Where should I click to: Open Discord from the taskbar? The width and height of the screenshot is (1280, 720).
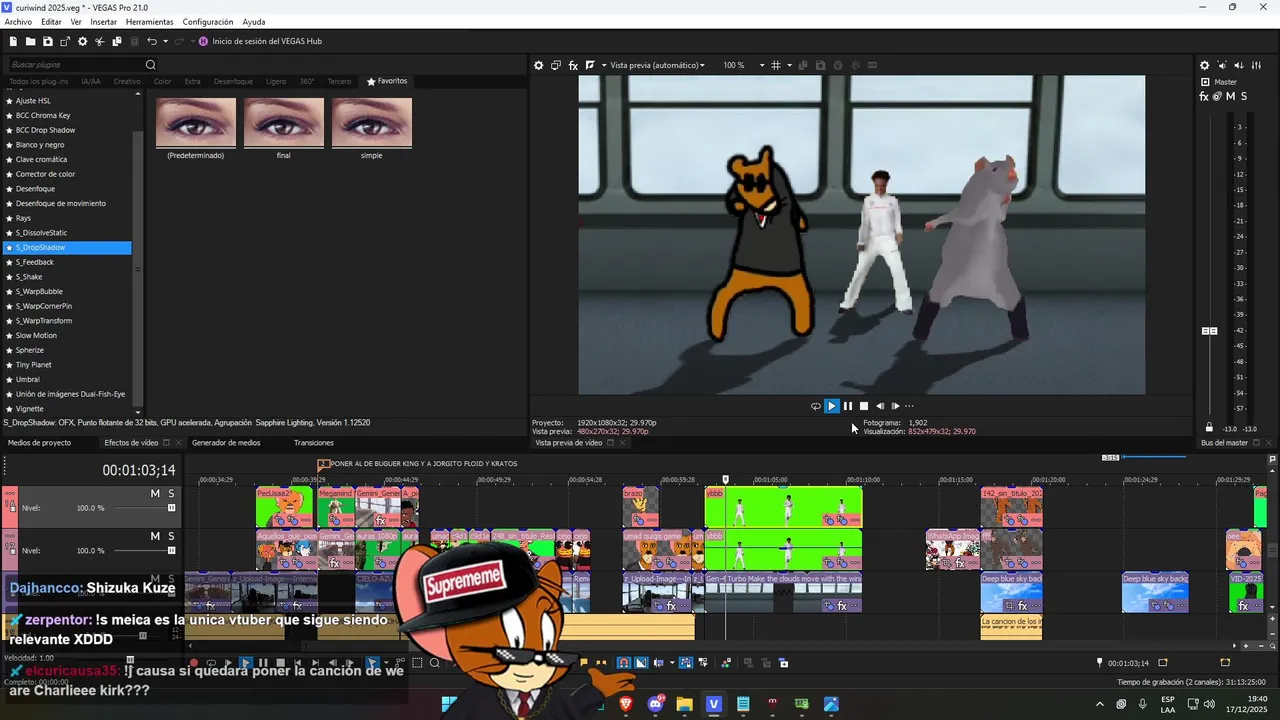[x=656, y=704]
